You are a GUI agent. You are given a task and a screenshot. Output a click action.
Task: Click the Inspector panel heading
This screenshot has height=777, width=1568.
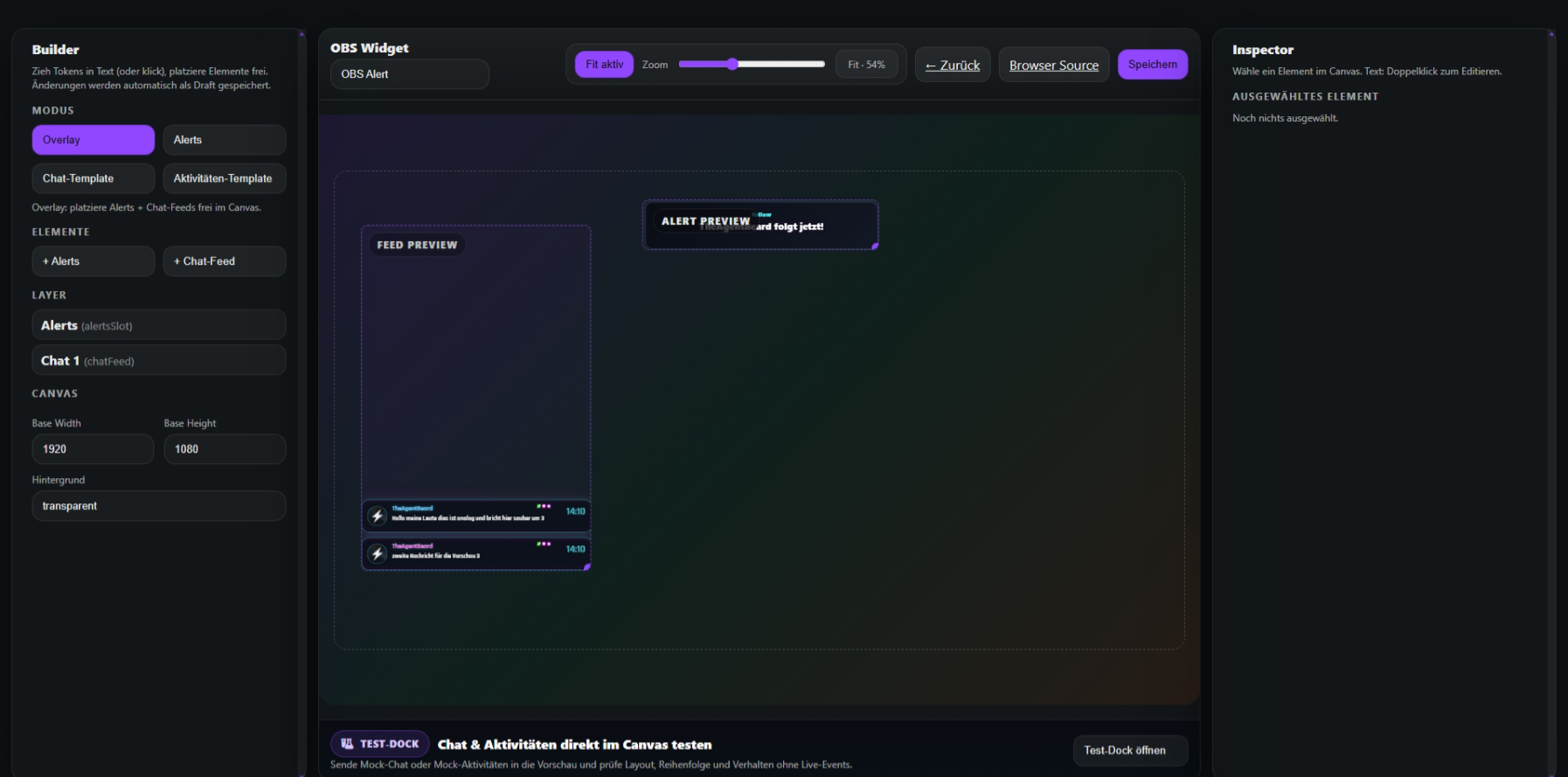click(x=1263, y=50)
